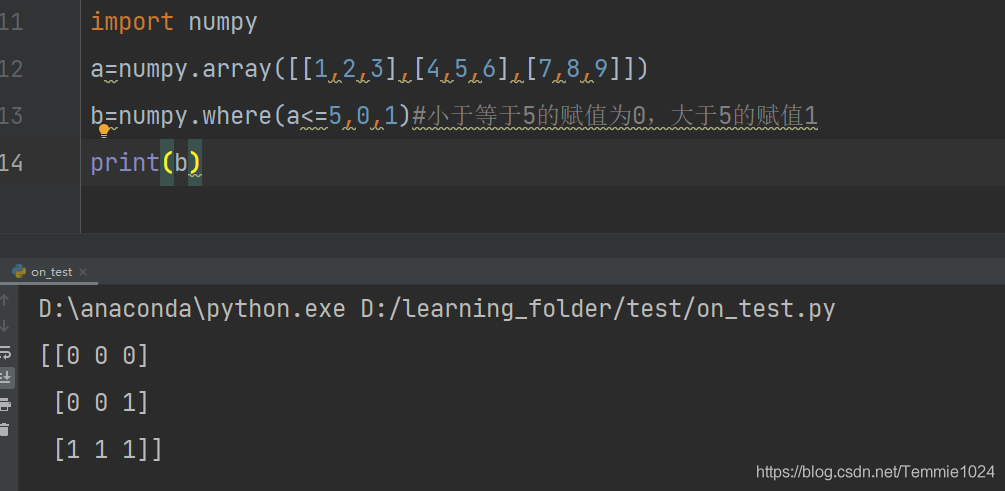1005x491 pixels.
Task: Toggle soft-wrap in the run console
Action: 5,352
